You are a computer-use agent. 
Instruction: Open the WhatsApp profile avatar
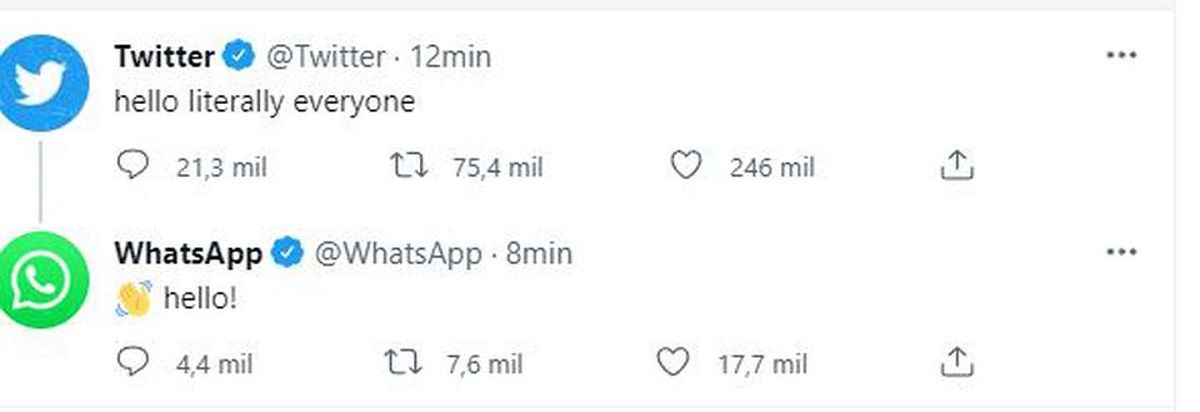(x=42, y=280)
